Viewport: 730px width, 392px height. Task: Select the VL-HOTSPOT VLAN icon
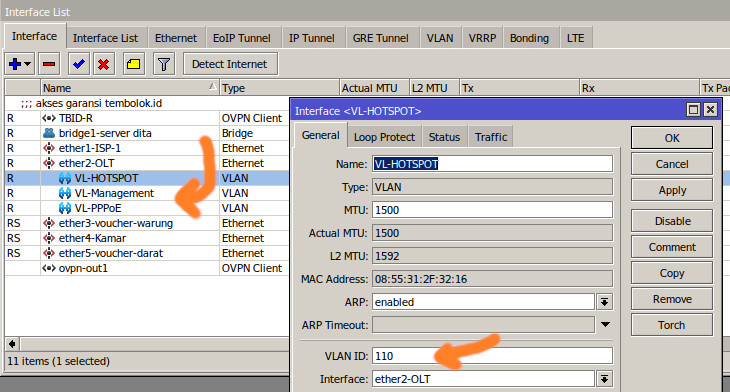coord(65,178)
